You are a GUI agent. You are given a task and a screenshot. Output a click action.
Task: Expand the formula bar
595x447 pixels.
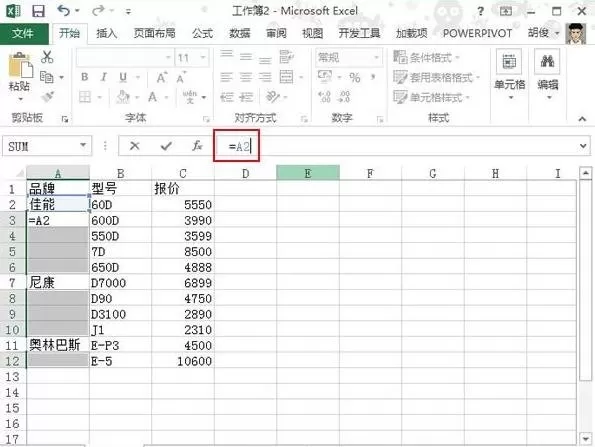(x=583, y=145)
